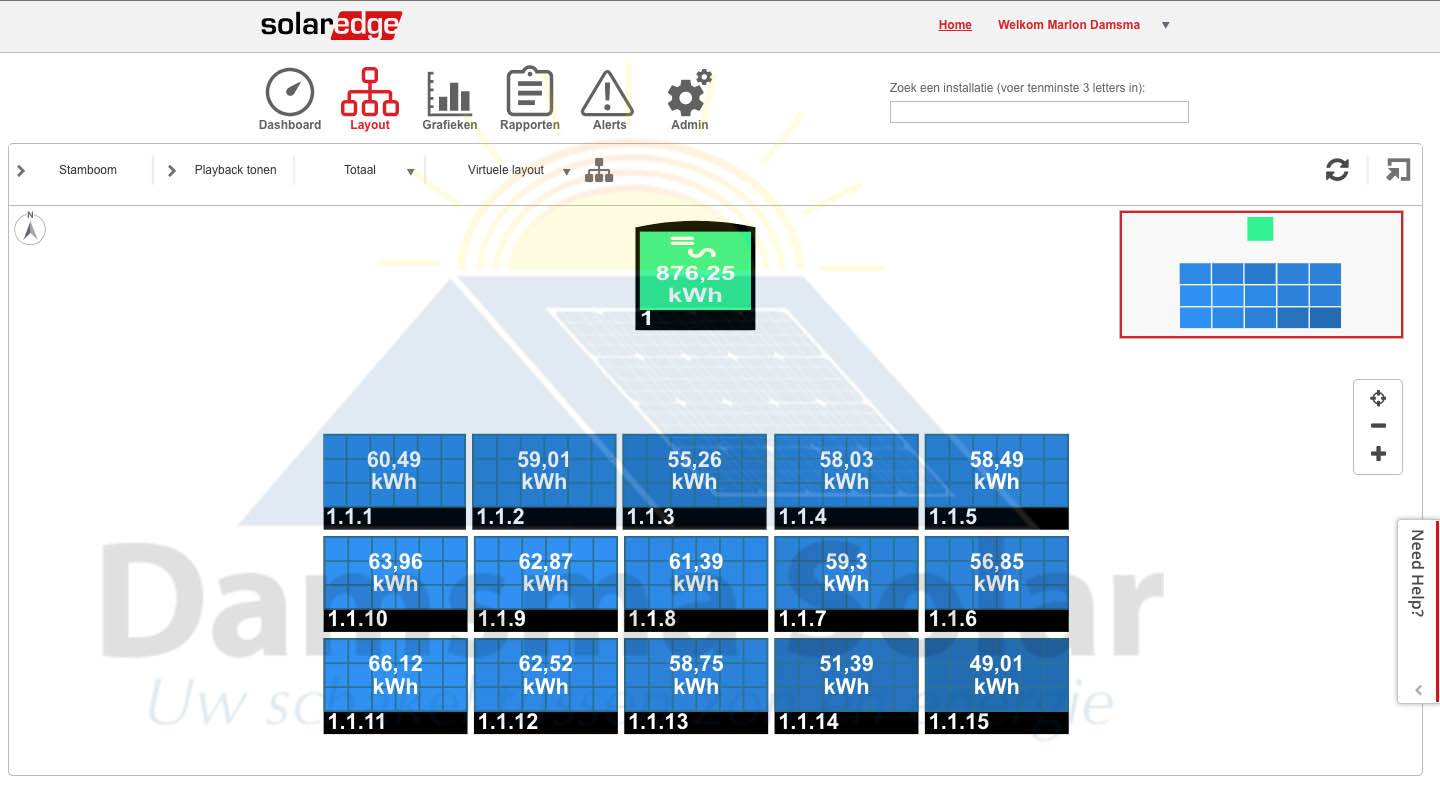Screen dimensions: 1440x804
Task: Open Admin gear settings icon
Action: point(688,93)
